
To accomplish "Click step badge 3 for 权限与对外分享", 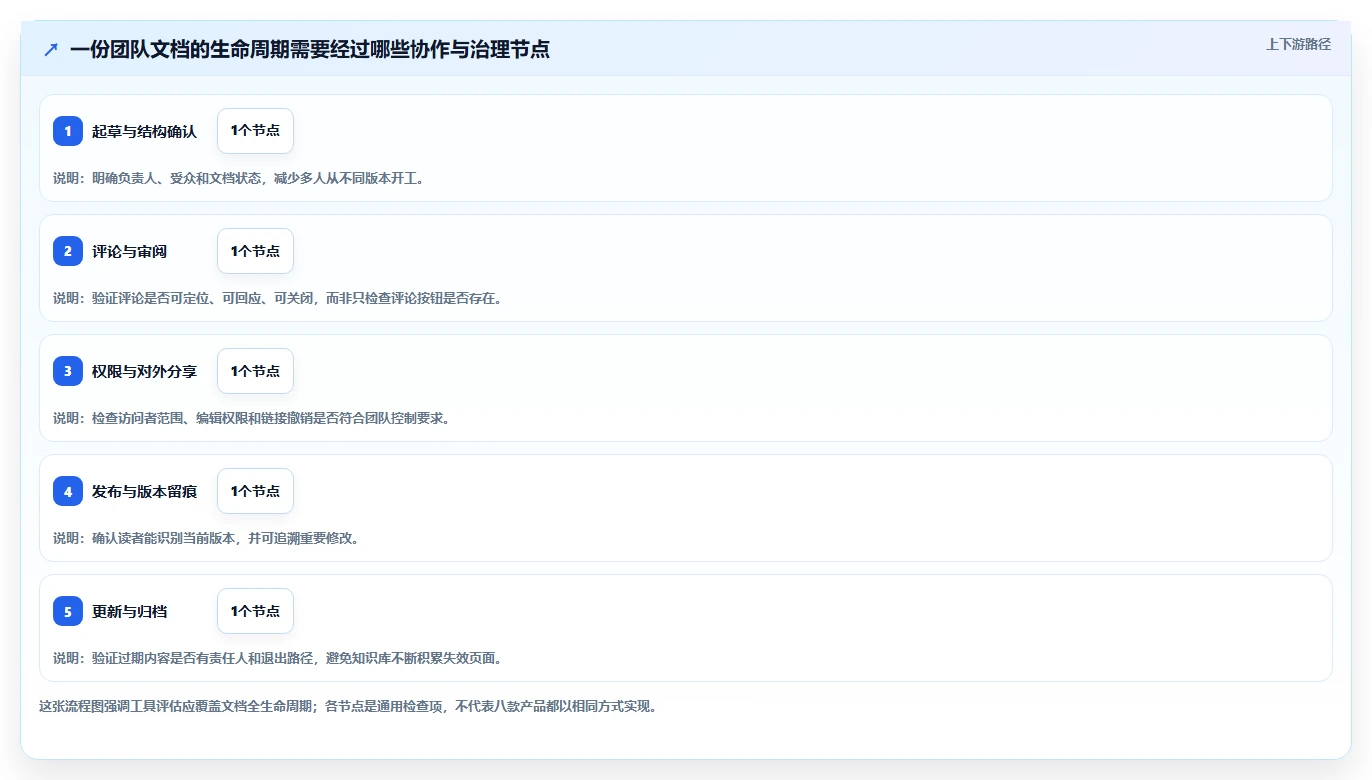I will (x=68, y=371).
